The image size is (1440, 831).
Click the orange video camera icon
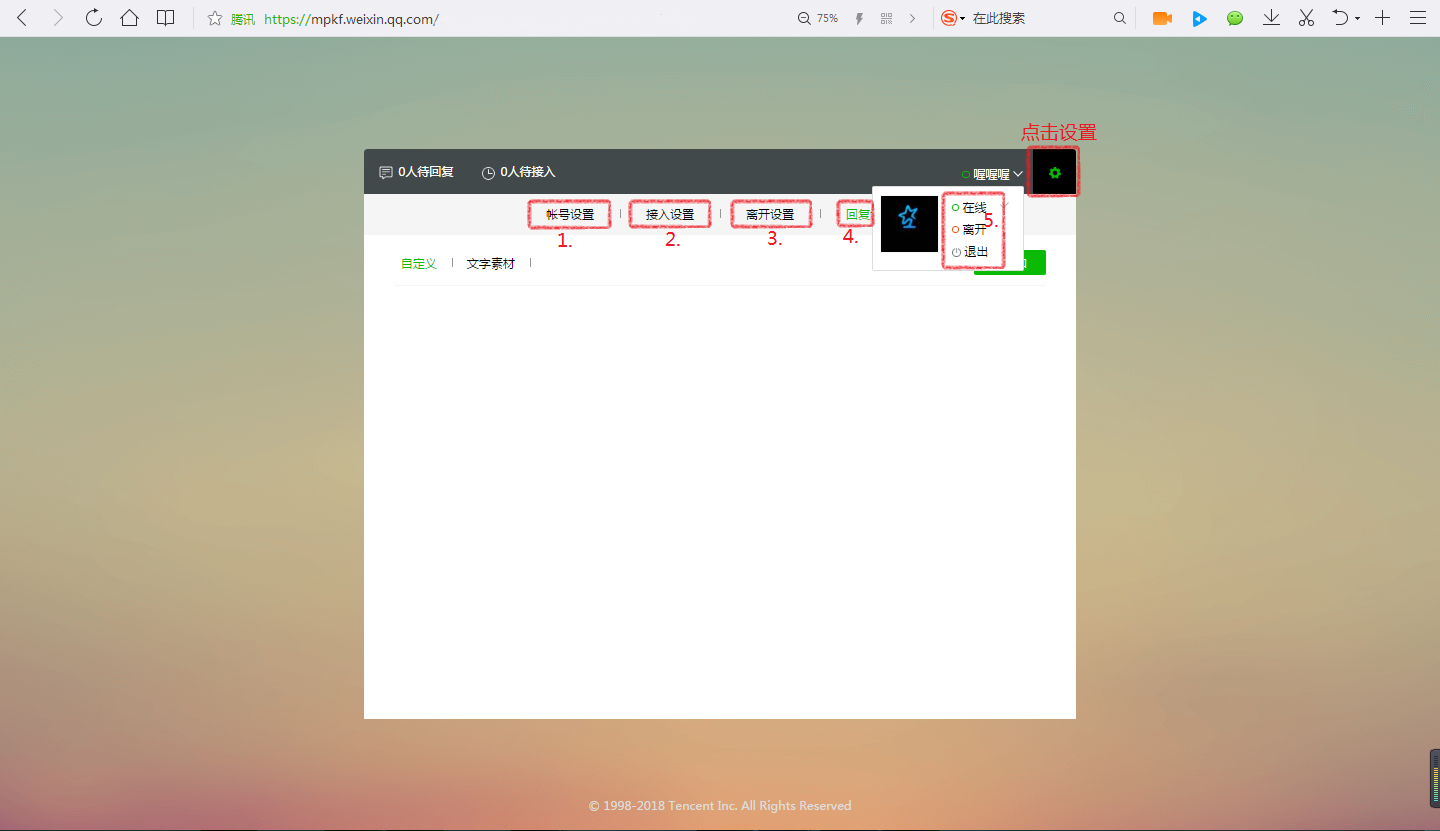1161,18
